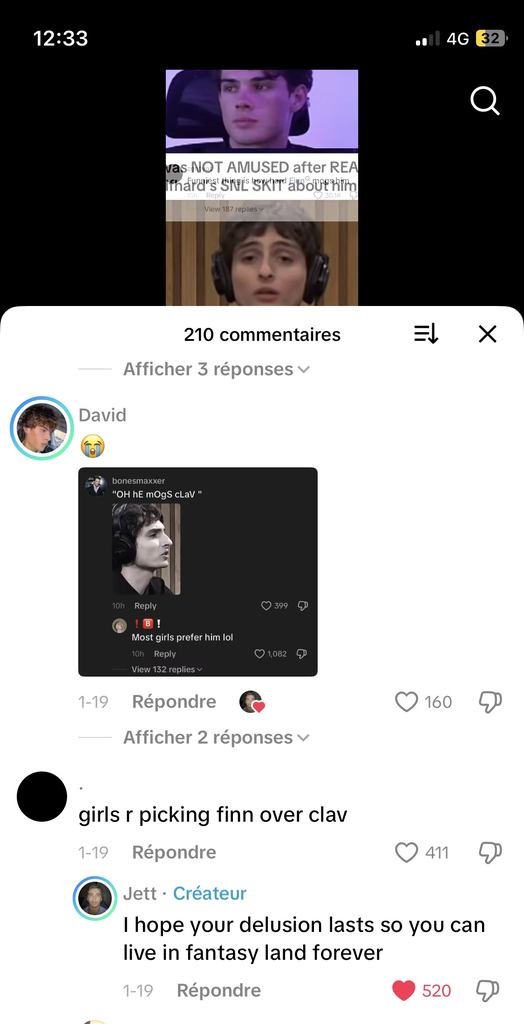The width and height of the screenshot is (524, 1024).
Task: View the screenshot image in David's comment
Action: click(198, 571)
